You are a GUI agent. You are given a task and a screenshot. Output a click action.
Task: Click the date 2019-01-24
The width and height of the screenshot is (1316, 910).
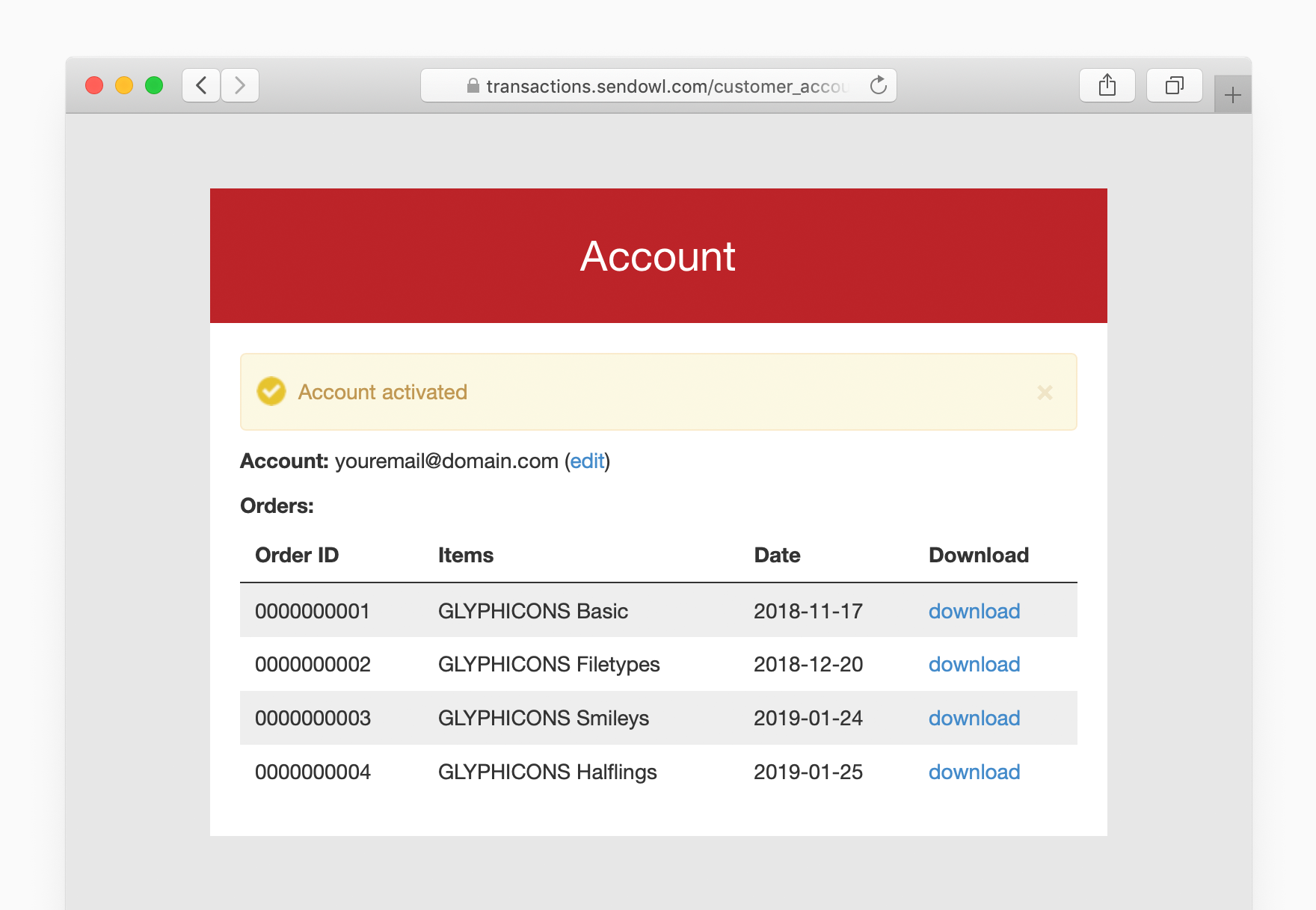coord(808,718)
